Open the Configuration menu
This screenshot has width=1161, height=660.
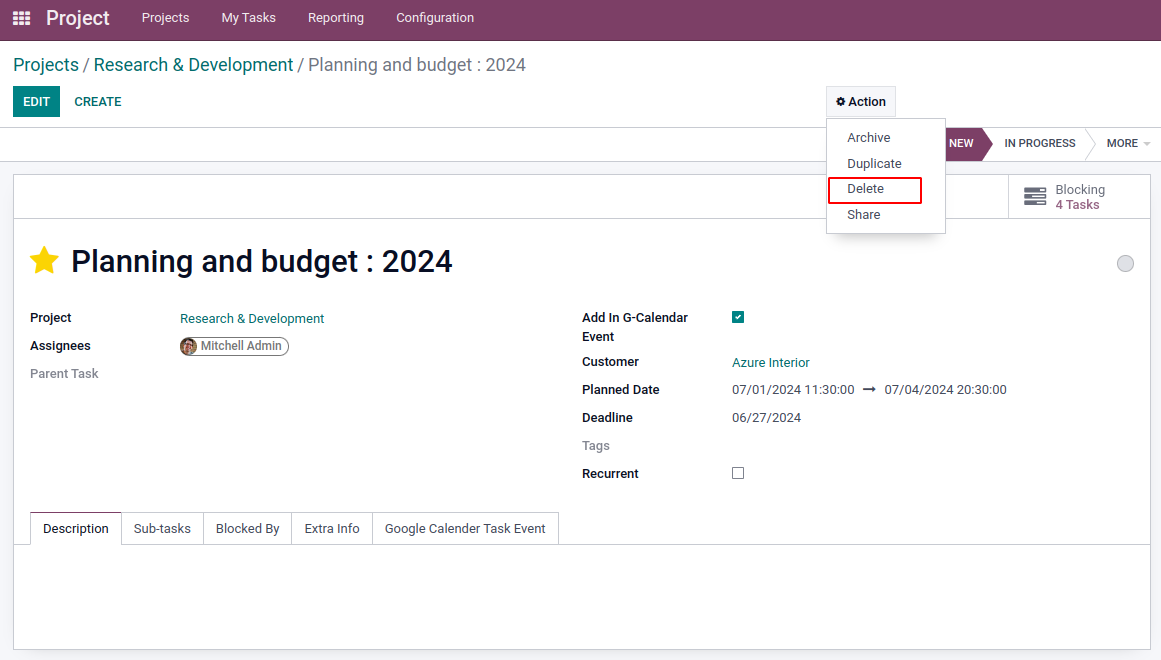435,18
